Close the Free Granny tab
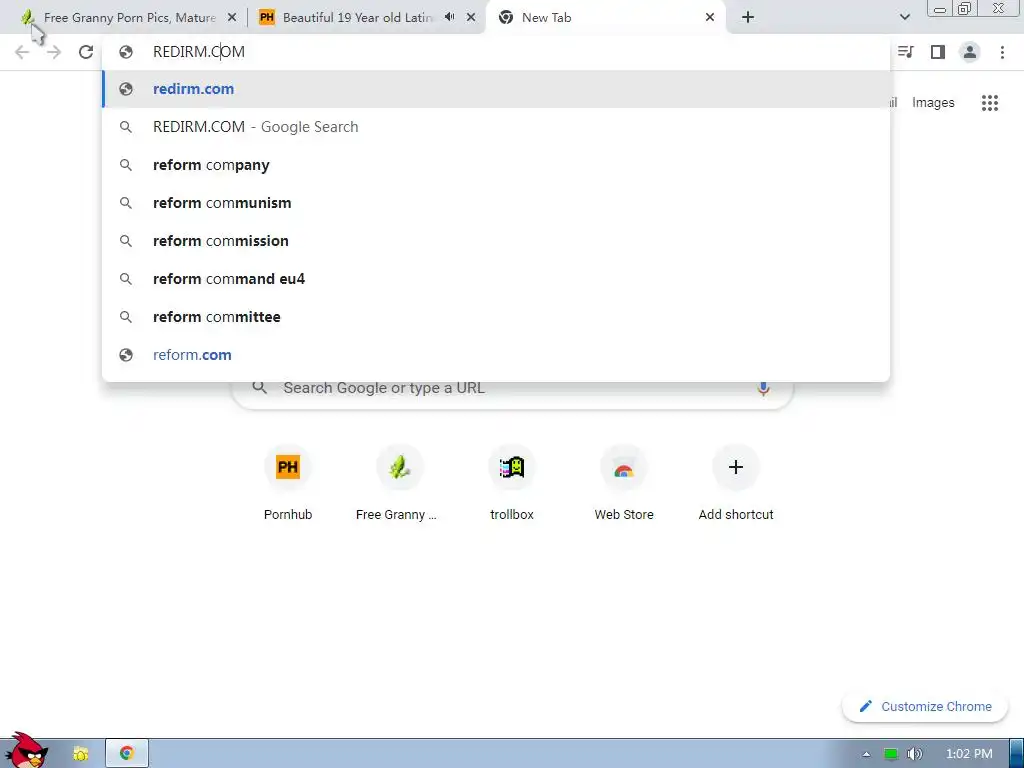The width and height of the screenshot is (1024, 768). pyautogui.click(x=232, y=18)
